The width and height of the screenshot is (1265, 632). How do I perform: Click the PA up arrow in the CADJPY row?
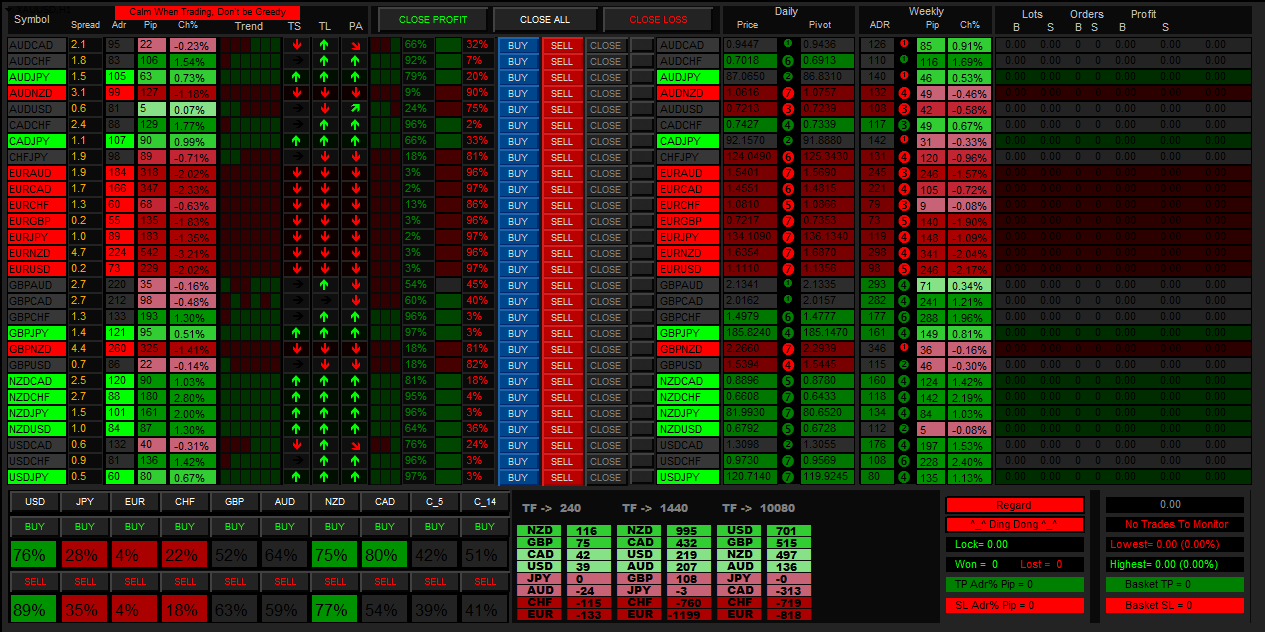pos(355,141)
